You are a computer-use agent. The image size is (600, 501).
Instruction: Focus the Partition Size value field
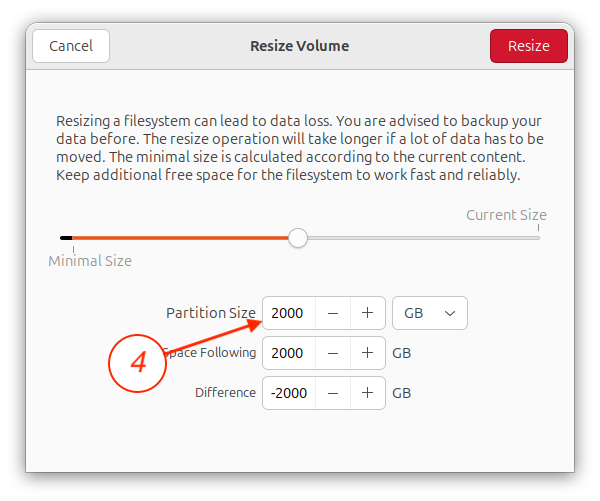289,313
